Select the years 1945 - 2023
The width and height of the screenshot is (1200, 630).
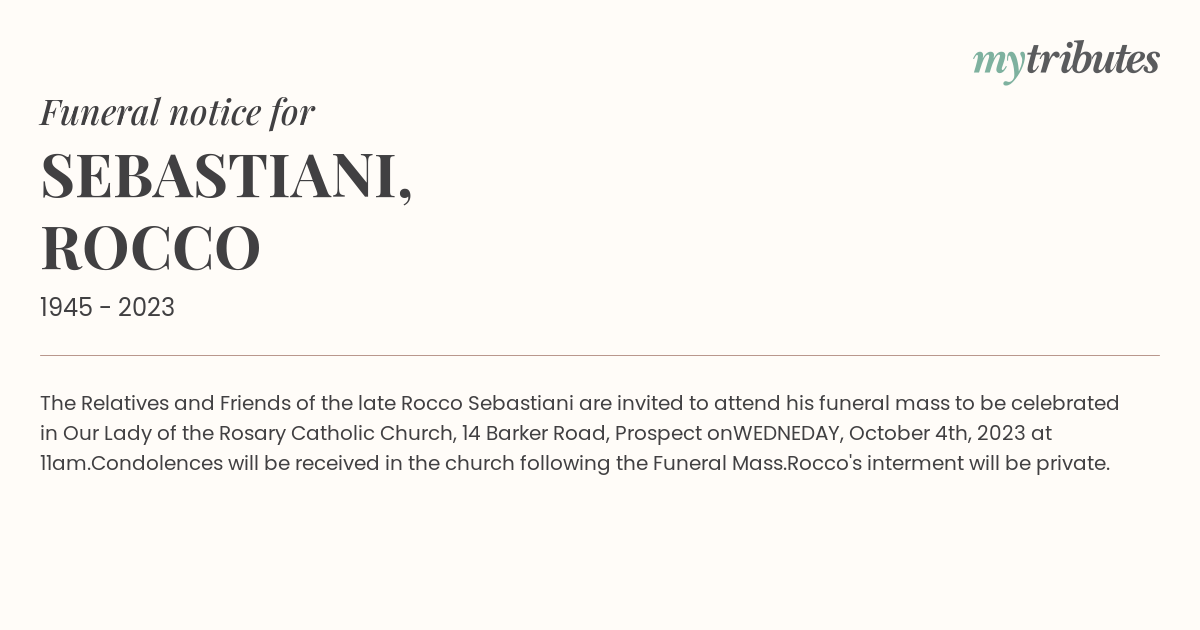[107, 308]
